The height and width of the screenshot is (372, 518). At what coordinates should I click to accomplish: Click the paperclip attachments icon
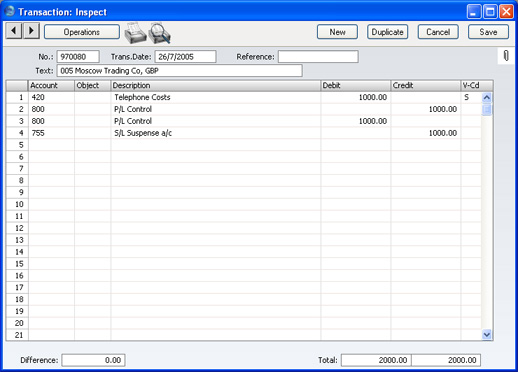tap(506, 56)
